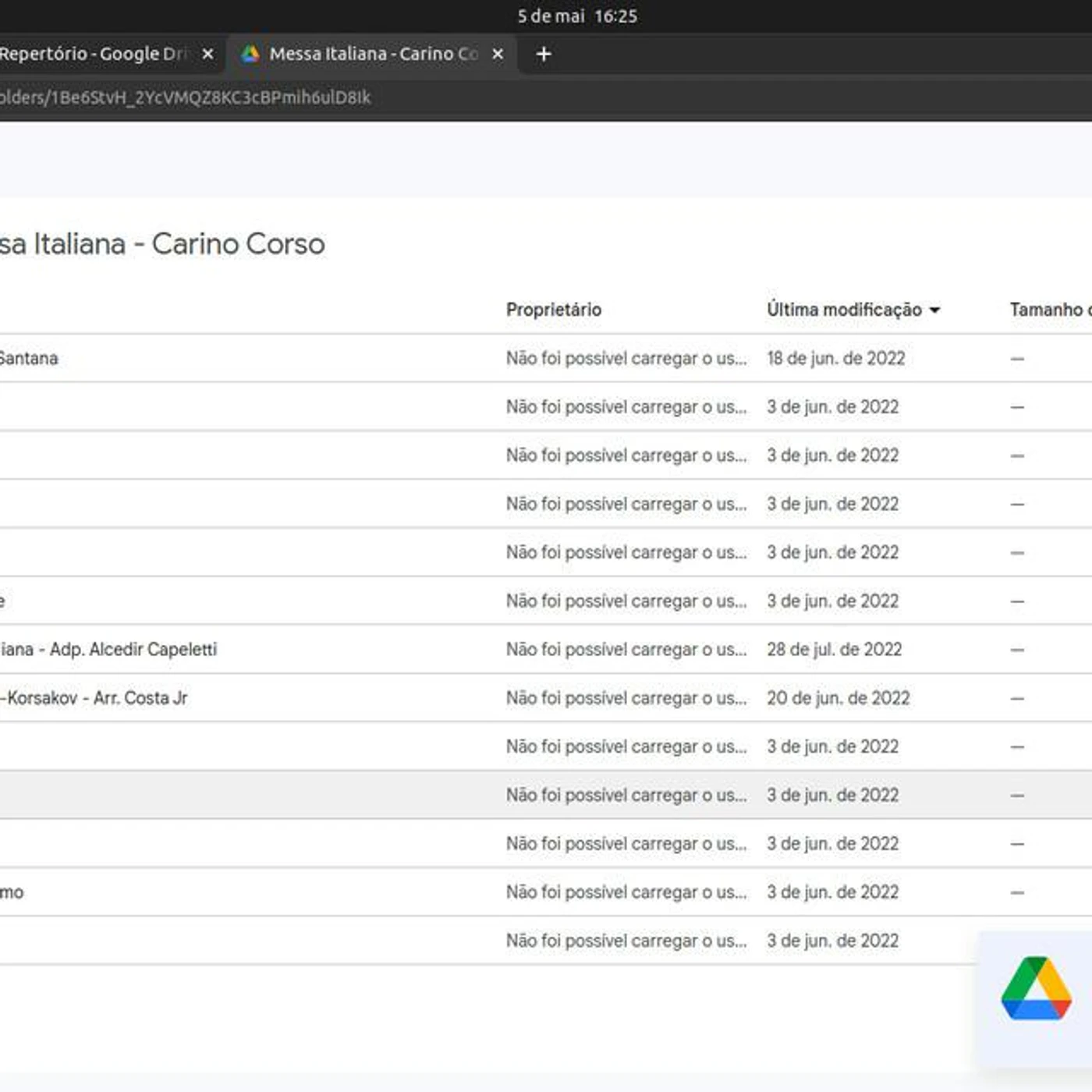Click the 20 de jun. de 2022 date
The width and height of the screenshot is (1092, 1092).
(838, 698)
